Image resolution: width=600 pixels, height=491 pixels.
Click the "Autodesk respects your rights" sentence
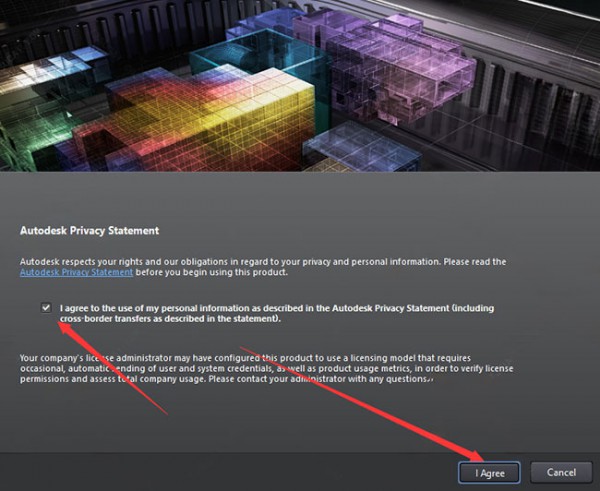[x=263, y=267]
